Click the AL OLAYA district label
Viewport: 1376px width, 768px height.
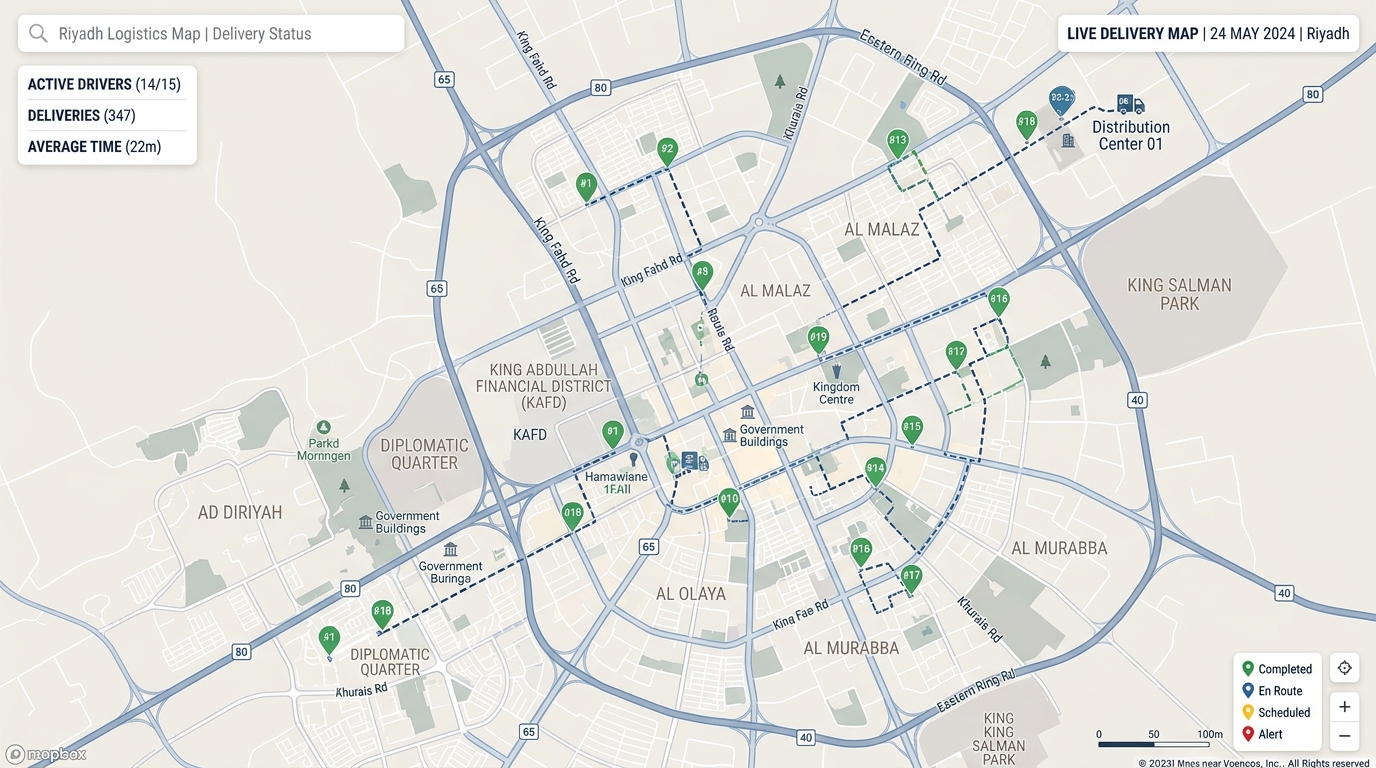tap(691, 594)
